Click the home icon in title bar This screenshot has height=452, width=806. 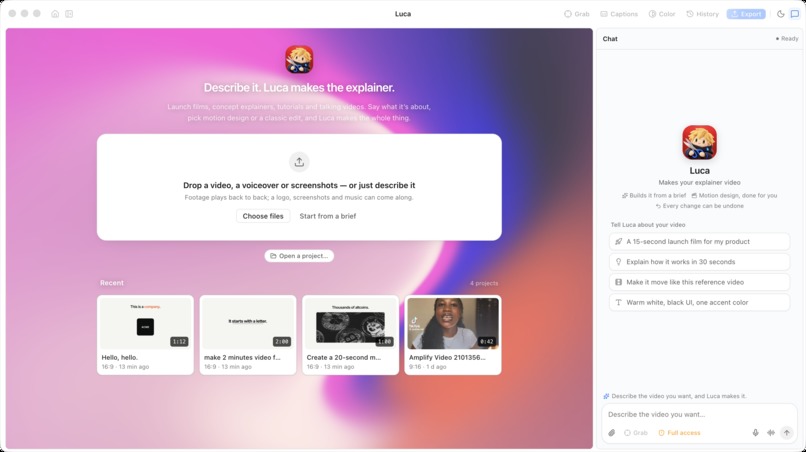(55, 14)
